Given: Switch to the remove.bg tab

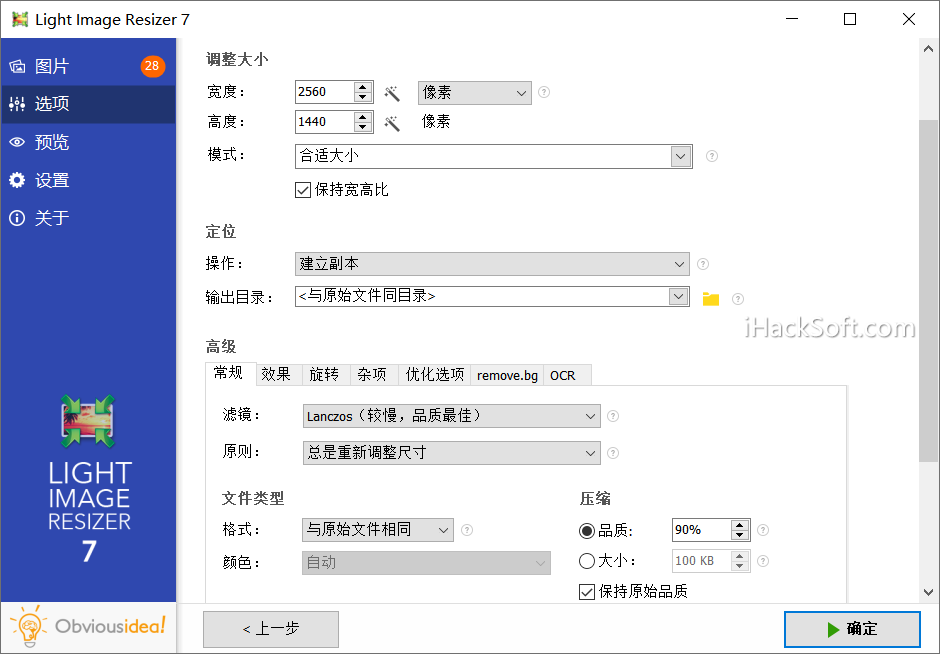Looking at the screenshot, I should 507,375.
